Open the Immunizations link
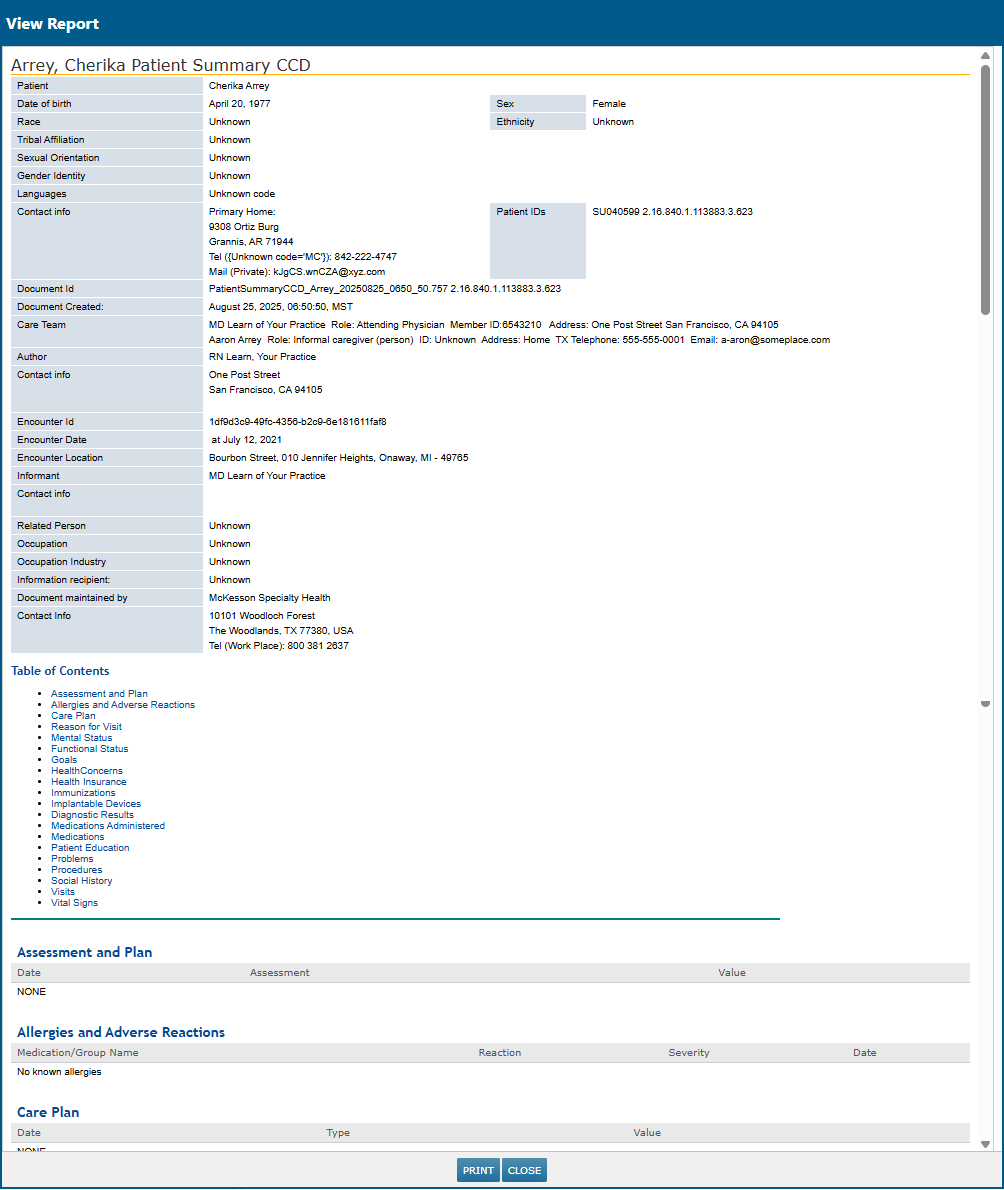 pos(83,792)
